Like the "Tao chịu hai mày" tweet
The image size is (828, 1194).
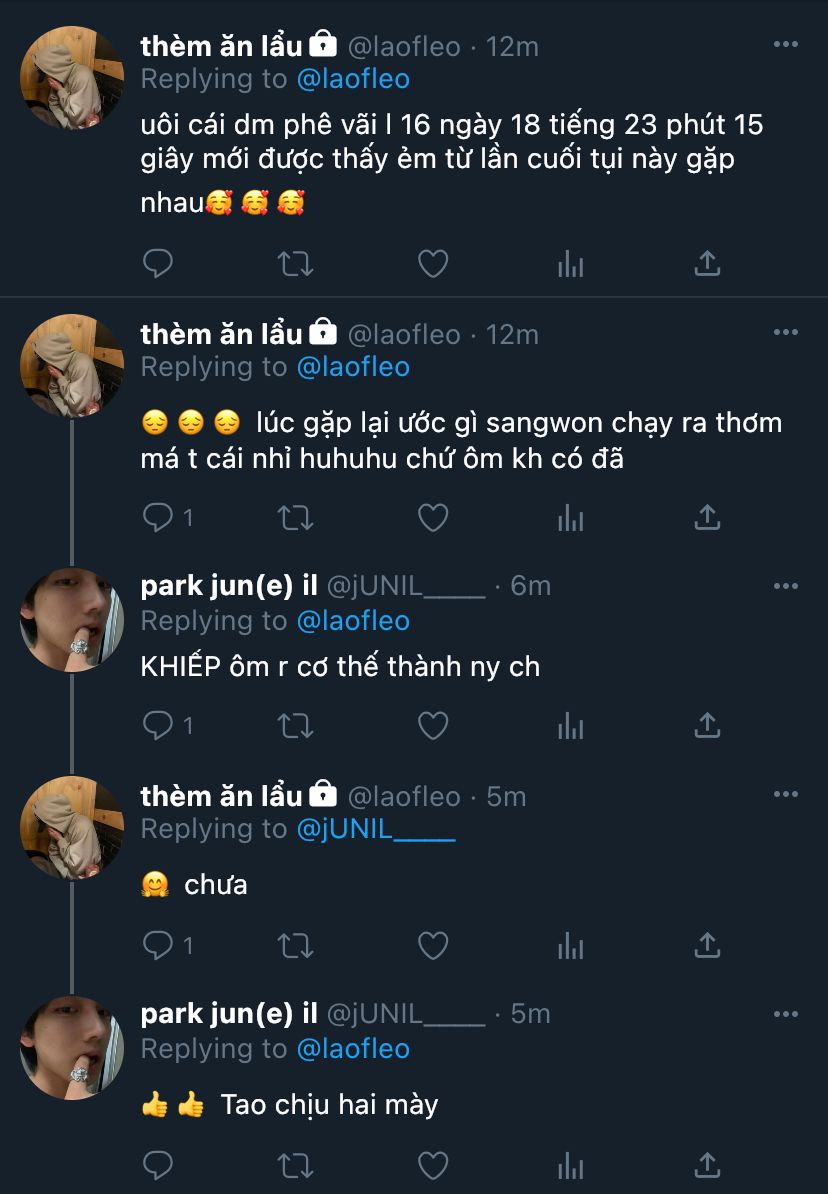[432, 1164]
